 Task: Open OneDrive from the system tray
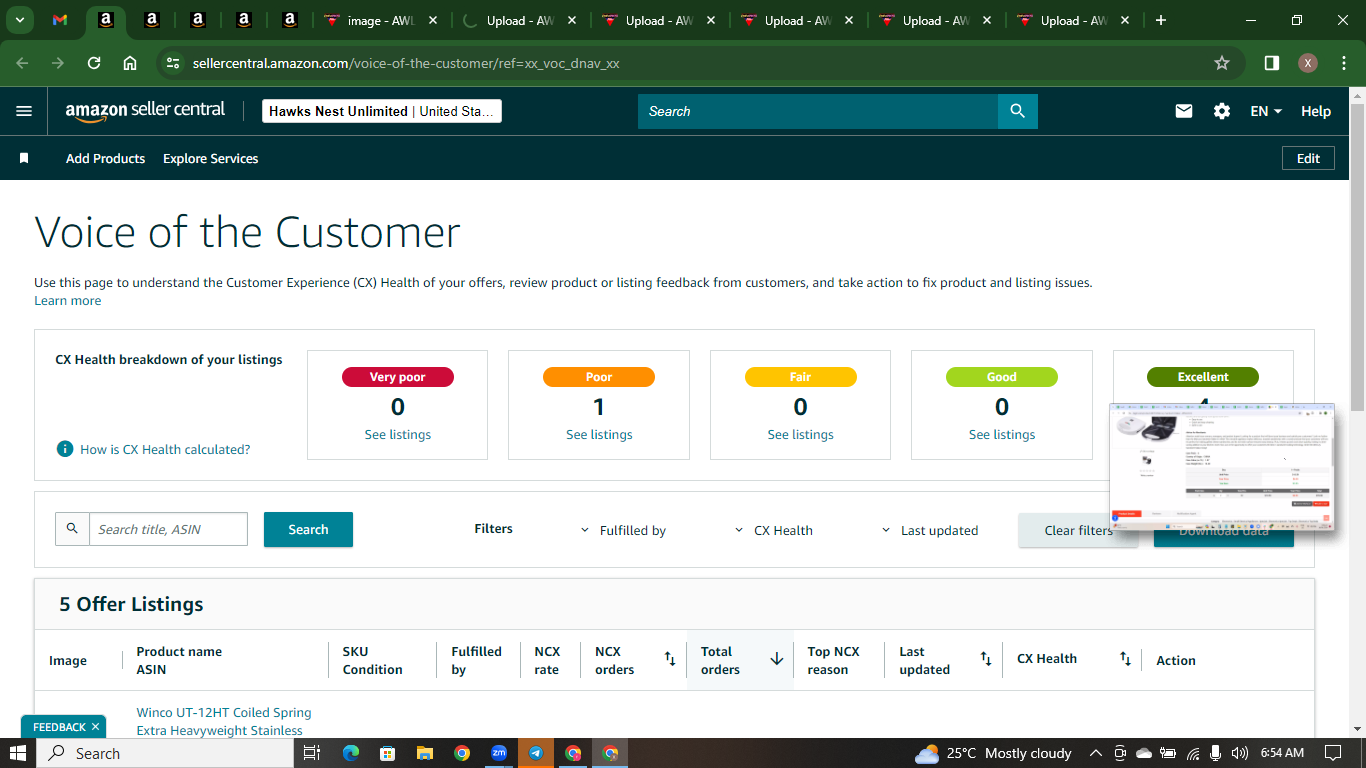click(1144, 753)
